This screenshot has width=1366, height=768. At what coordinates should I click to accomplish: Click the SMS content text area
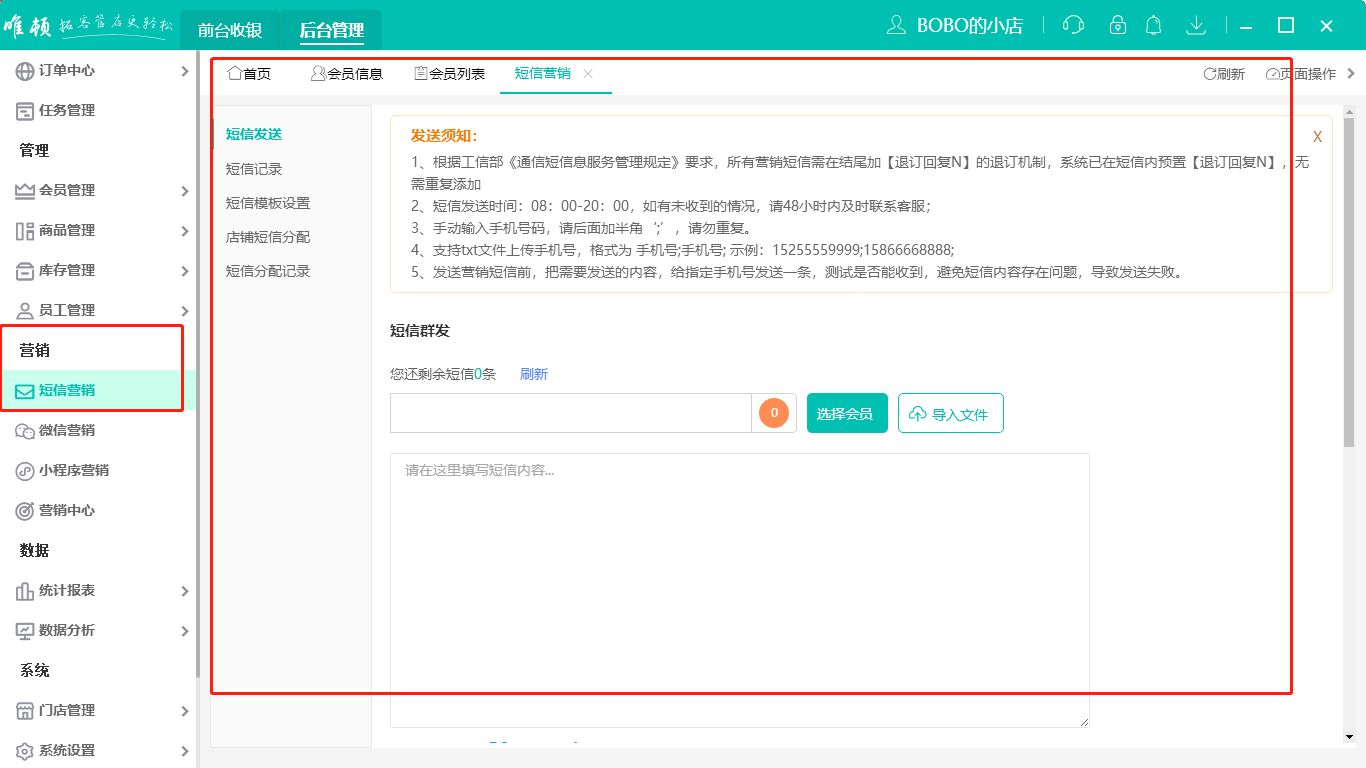(x=739, y=590)
